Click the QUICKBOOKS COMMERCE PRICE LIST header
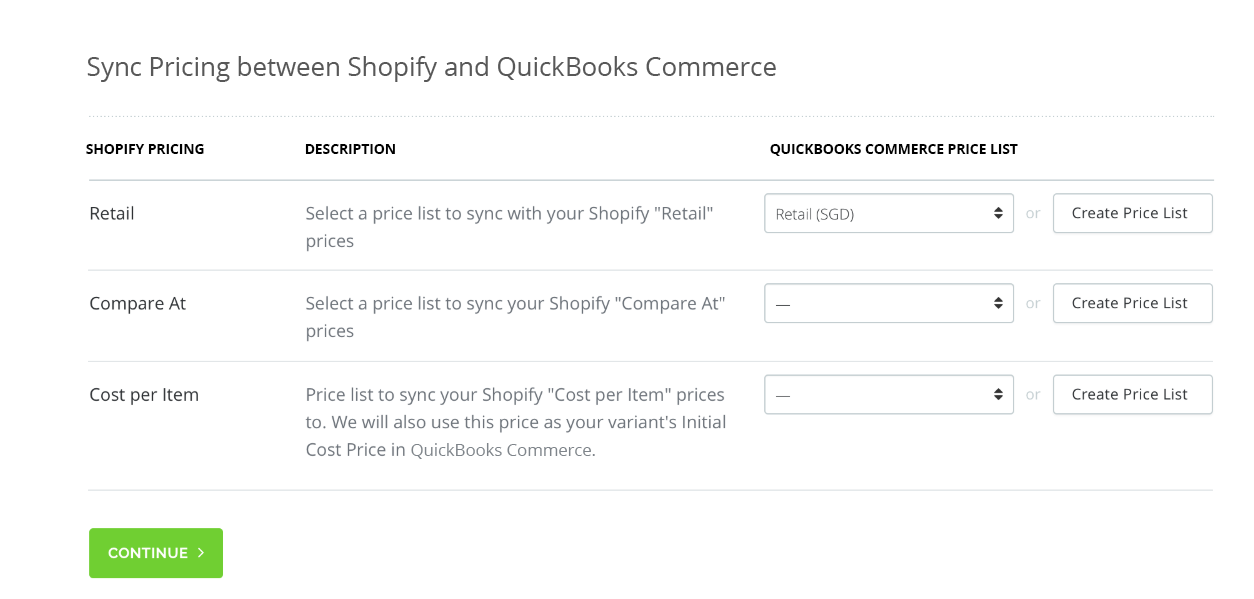The width and height of the screenshot is (1254, 599). [x=893, y=149]
